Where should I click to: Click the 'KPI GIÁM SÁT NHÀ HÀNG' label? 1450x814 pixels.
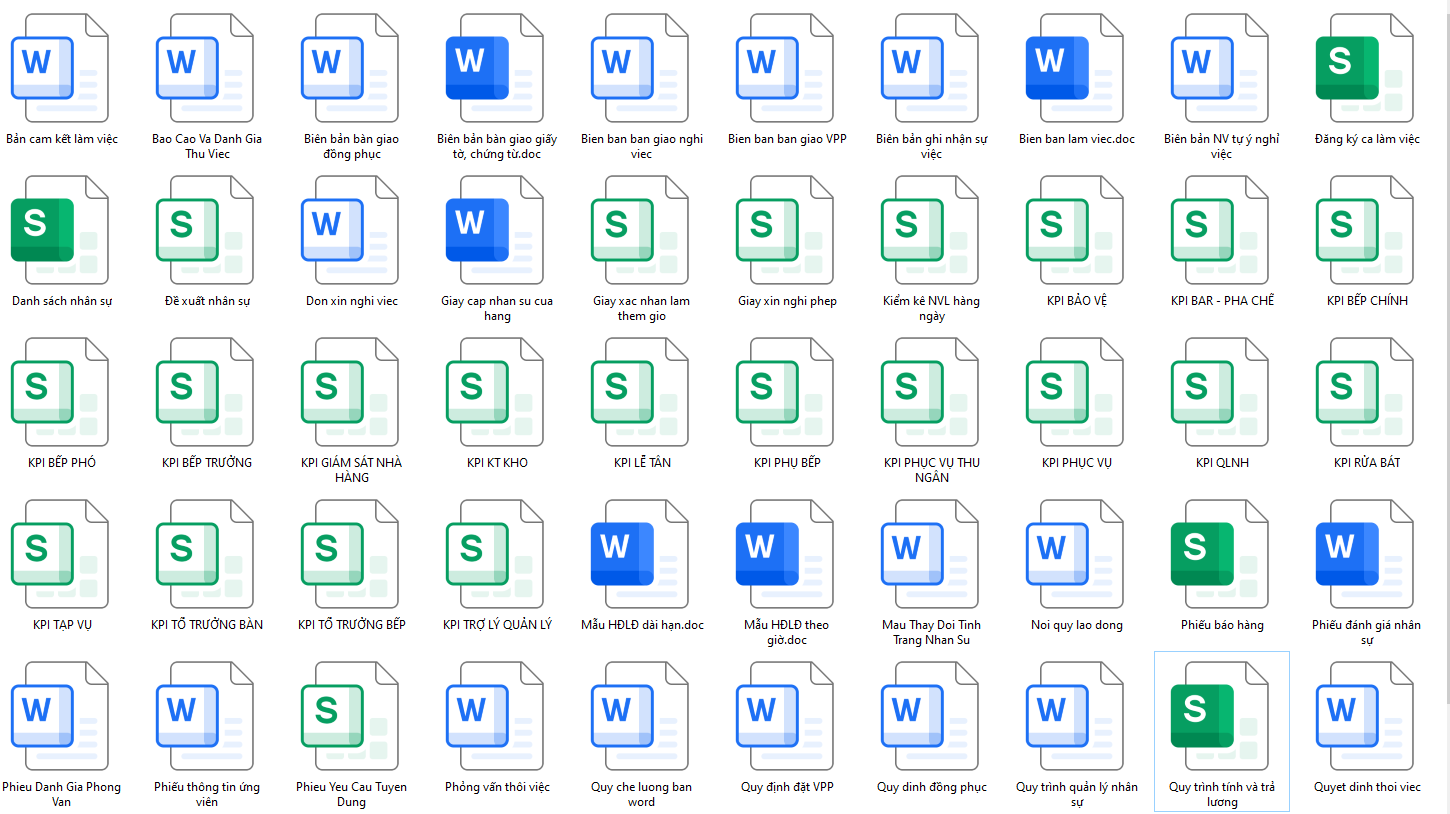[352, 471]
